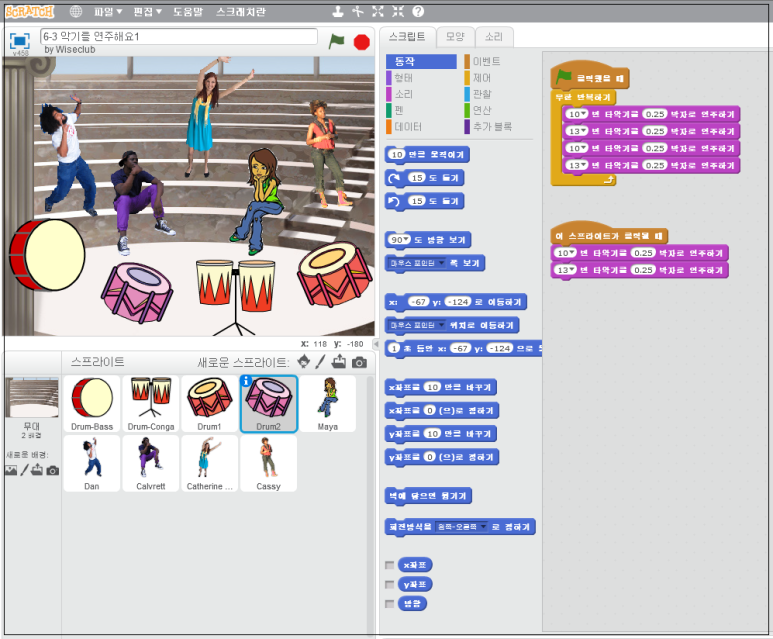Click the 10 만큼 움직이기 block
Viewport: 773px width, 639px height.
tap(427, 155)
